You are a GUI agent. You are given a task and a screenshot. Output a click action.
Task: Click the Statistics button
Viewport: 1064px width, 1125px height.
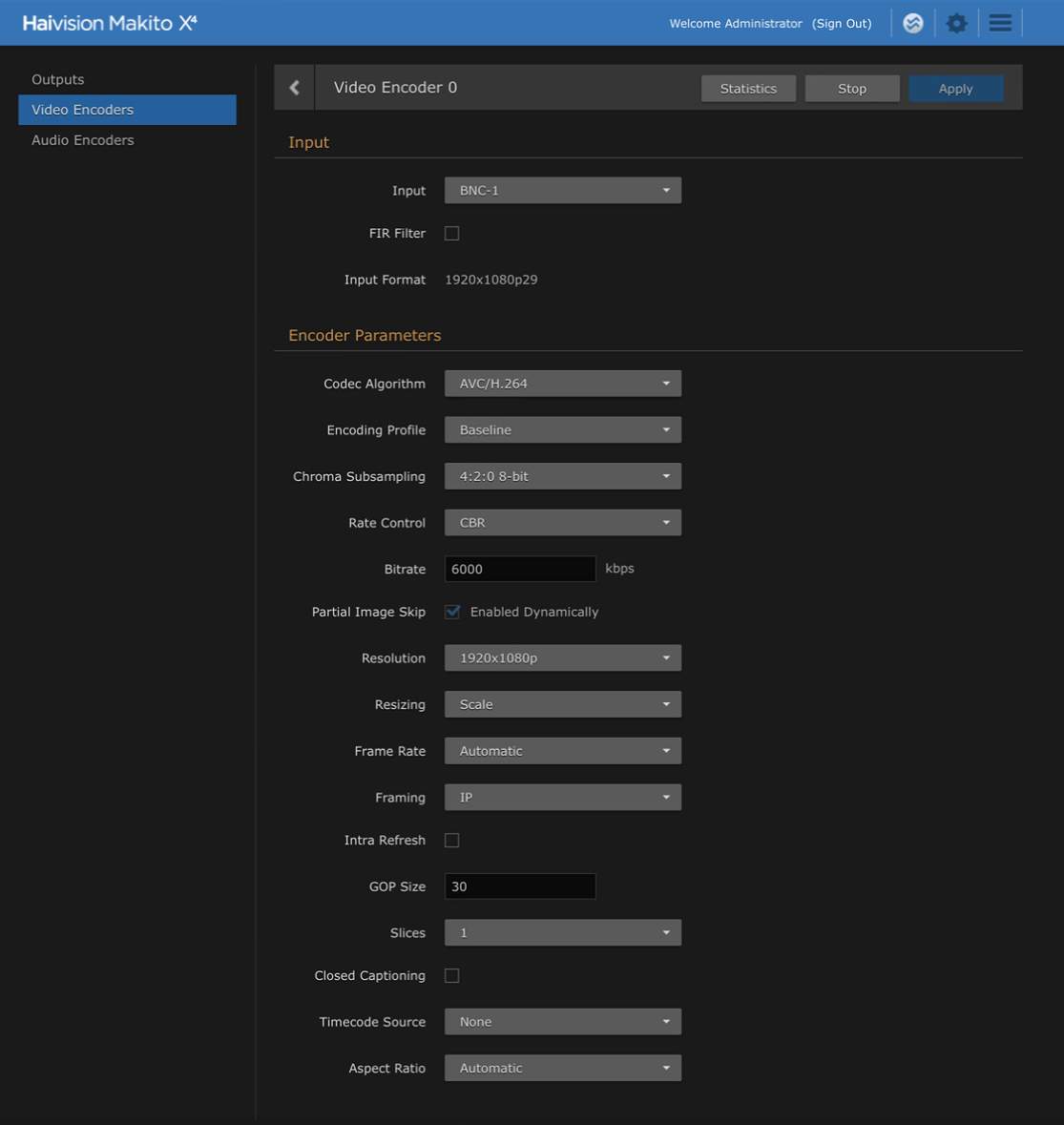(748, 88)
